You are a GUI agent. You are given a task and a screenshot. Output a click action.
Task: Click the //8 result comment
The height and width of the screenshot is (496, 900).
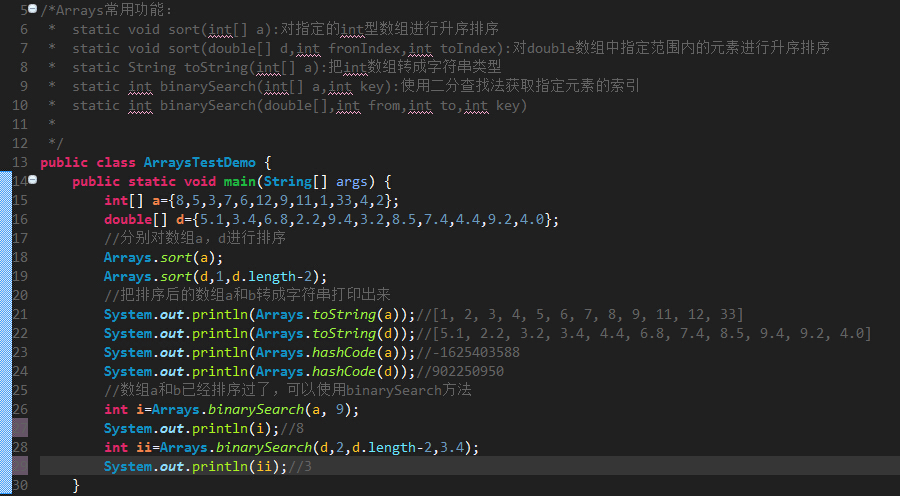292,428
